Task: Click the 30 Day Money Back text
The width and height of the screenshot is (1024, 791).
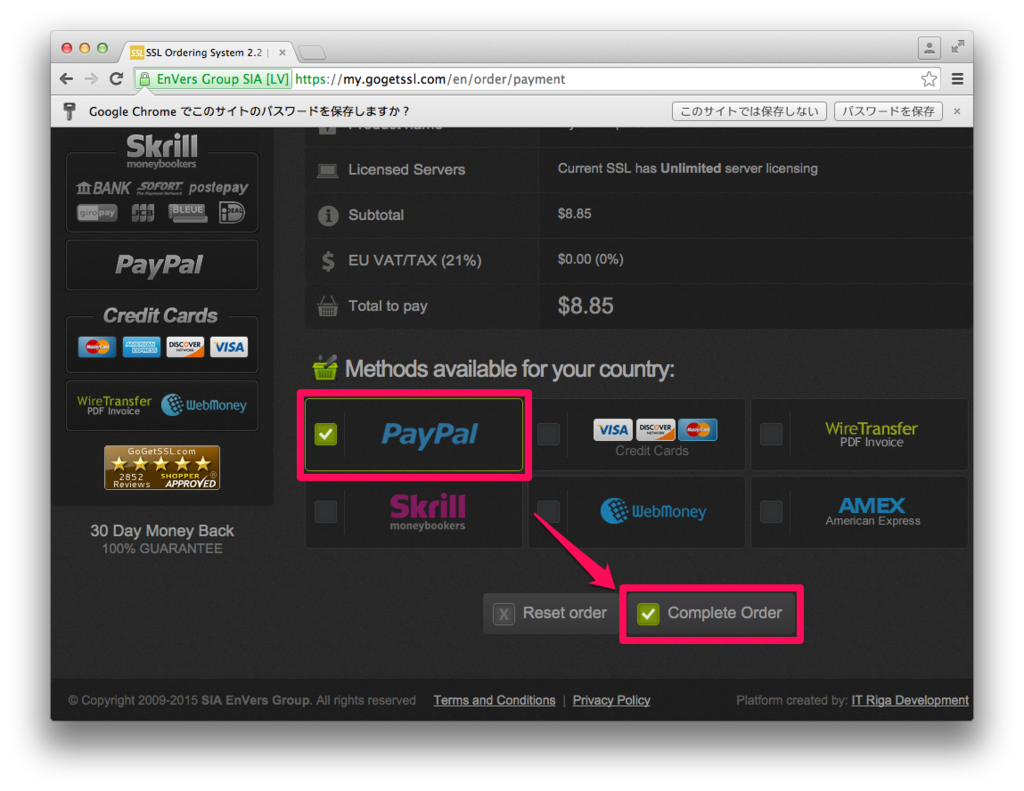Action: click(x=162, y=530)
